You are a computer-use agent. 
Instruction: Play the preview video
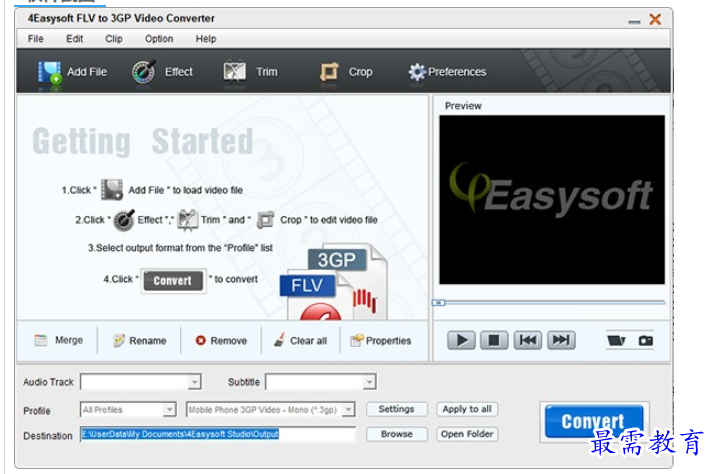tap(461, 340)
